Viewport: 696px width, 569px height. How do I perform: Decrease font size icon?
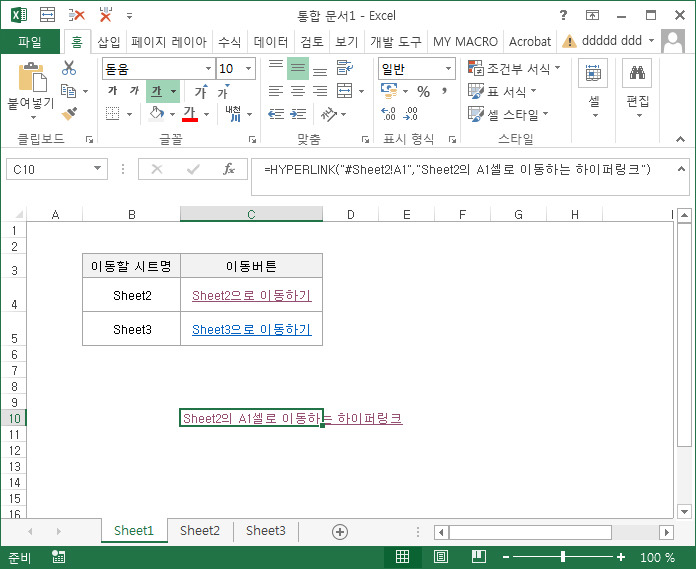coord(223,91)
